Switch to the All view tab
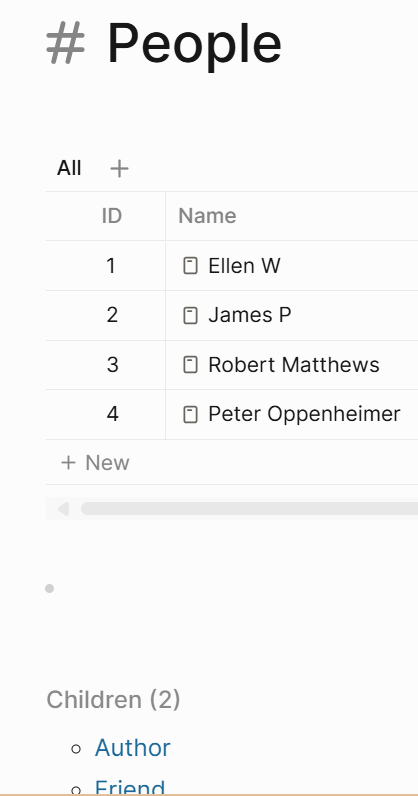The image size is (418, 796). click(x=69, y=168)
